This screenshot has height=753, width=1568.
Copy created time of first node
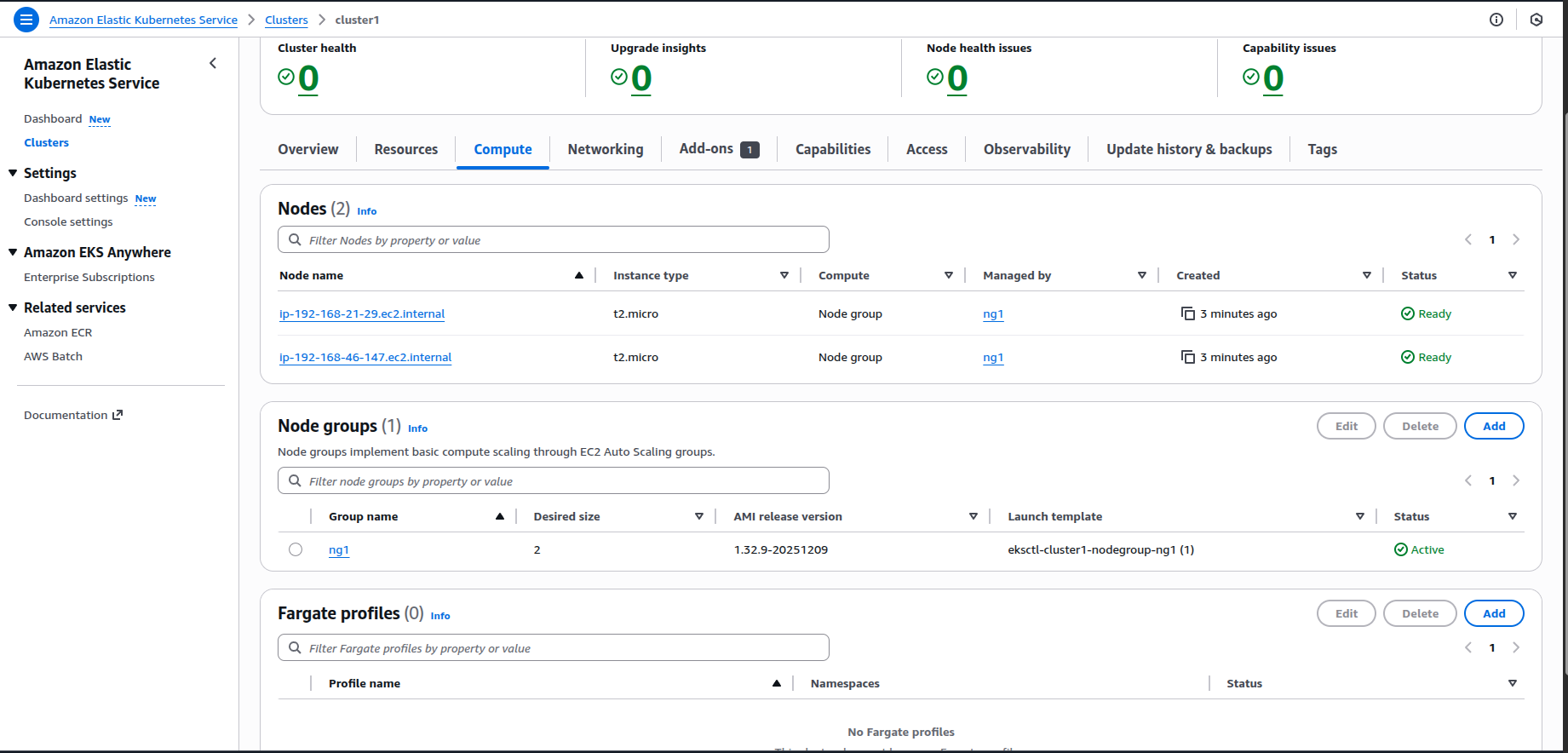(1188, 313)
